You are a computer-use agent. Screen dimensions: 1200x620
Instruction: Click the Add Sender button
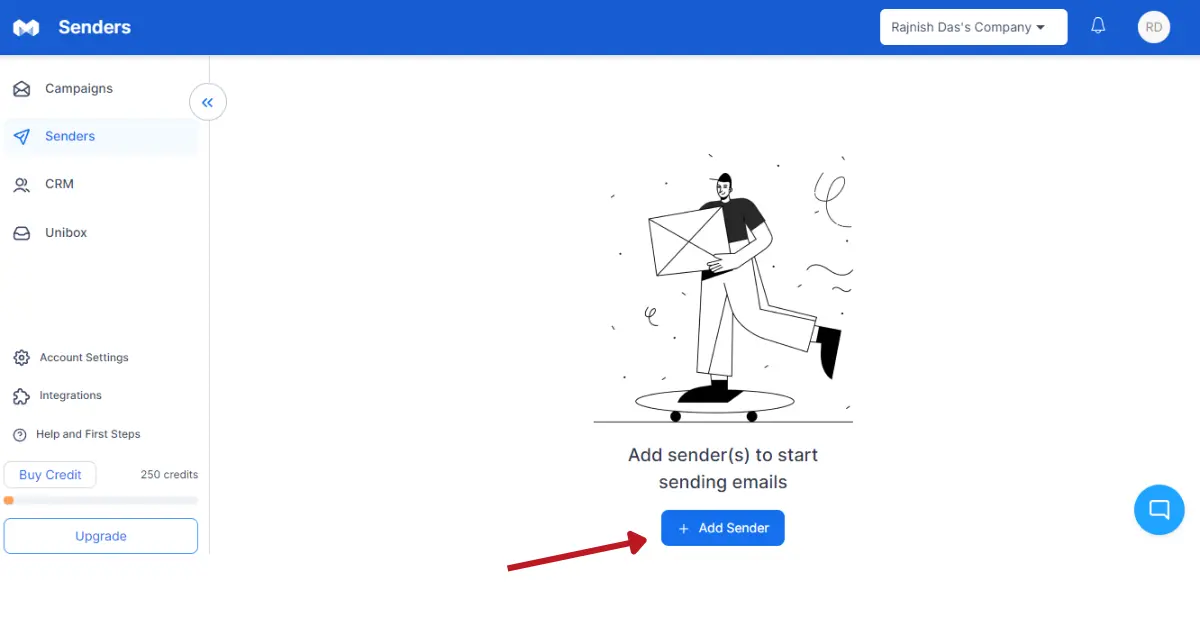(x=722, y=528)
